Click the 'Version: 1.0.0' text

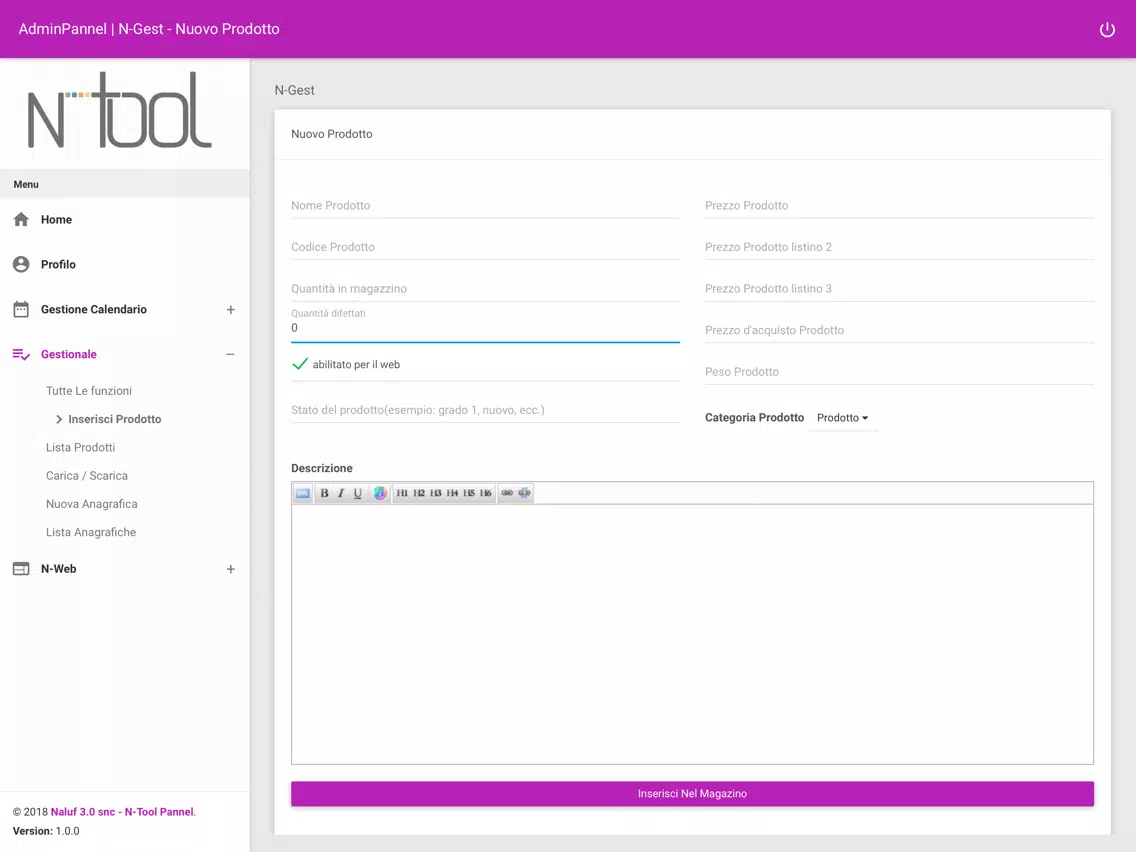click(x=46, y=831)
